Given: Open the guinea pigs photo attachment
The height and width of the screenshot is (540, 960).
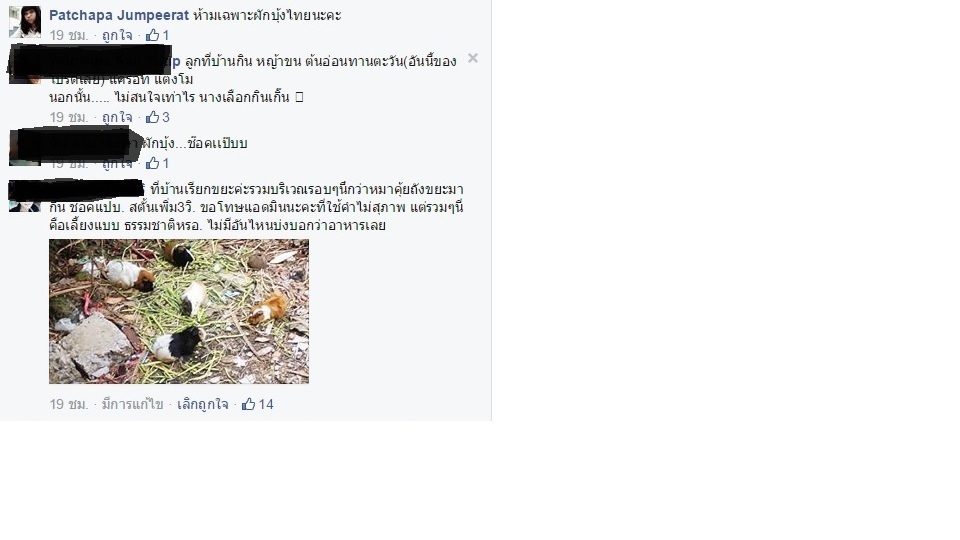Looking at the screenshot, I should [179, 311].
